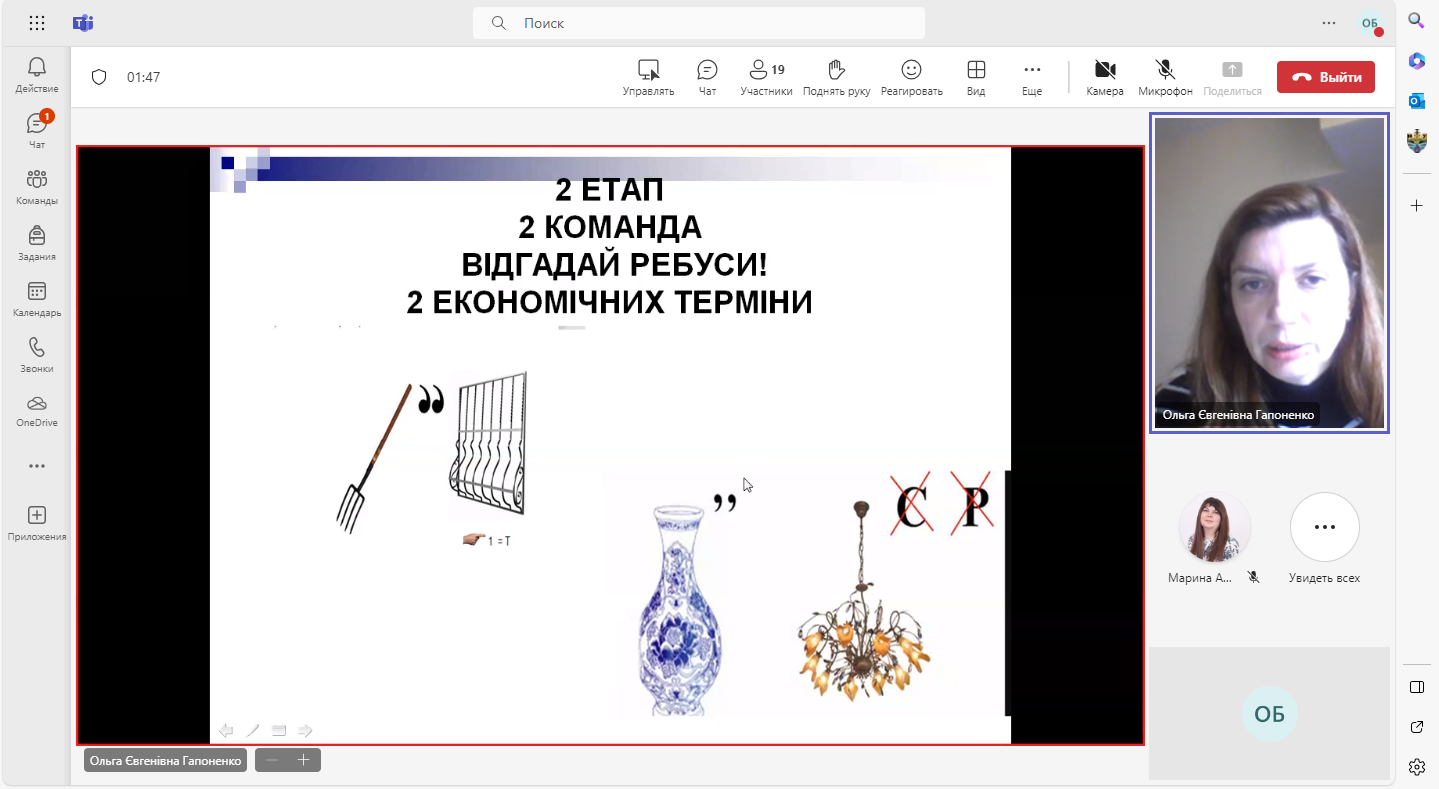Viewport: 1439px width, 789px height.
Task: Zoom out shared content with minus
Action: click(272, 760)
